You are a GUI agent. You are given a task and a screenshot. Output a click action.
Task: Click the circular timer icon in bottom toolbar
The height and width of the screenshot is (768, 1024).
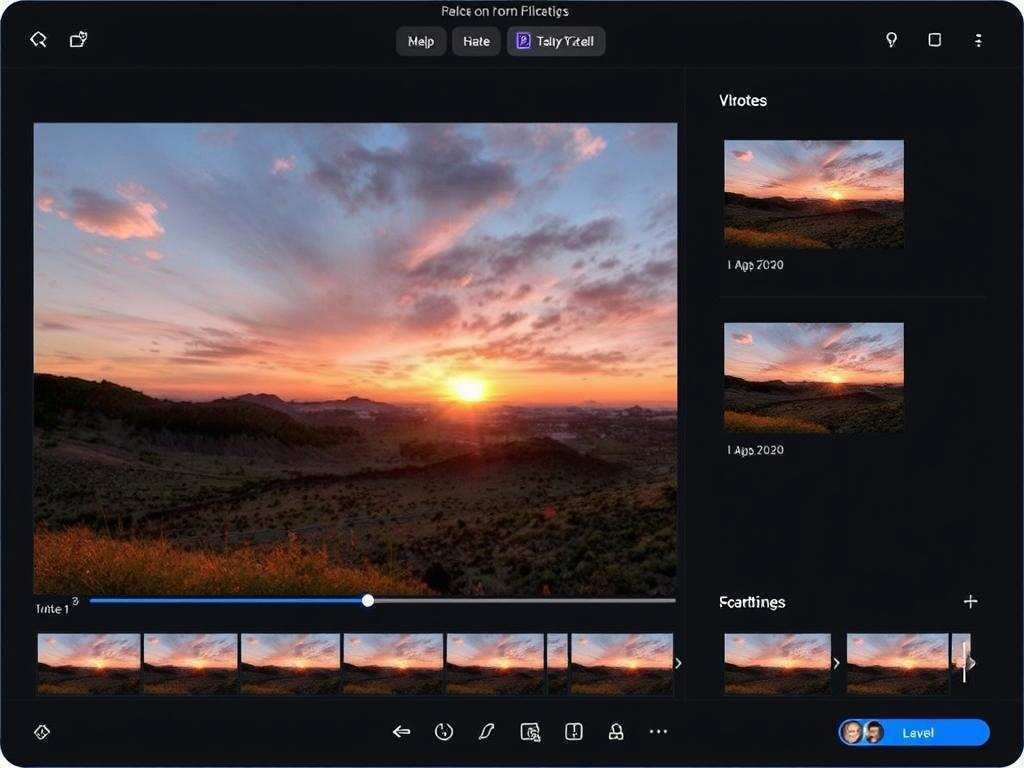tap(444, 732)
